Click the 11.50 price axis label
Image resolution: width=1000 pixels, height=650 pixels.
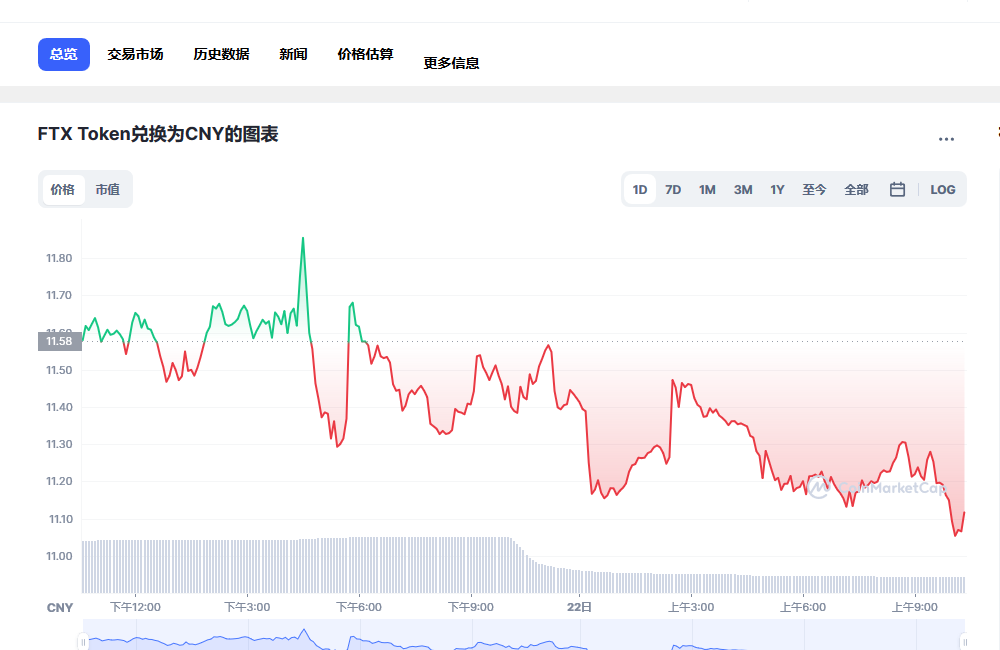[59, 370]
